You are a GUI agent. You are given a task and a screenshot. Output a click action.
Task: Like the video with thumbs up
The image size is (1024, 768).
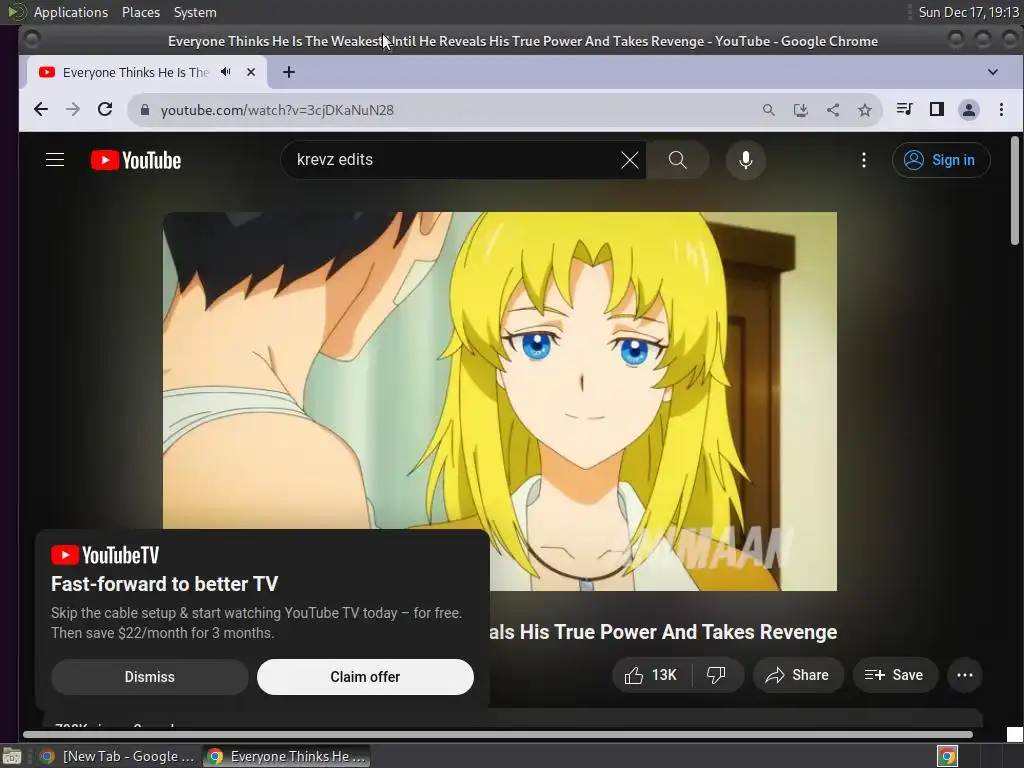[651, 675]
